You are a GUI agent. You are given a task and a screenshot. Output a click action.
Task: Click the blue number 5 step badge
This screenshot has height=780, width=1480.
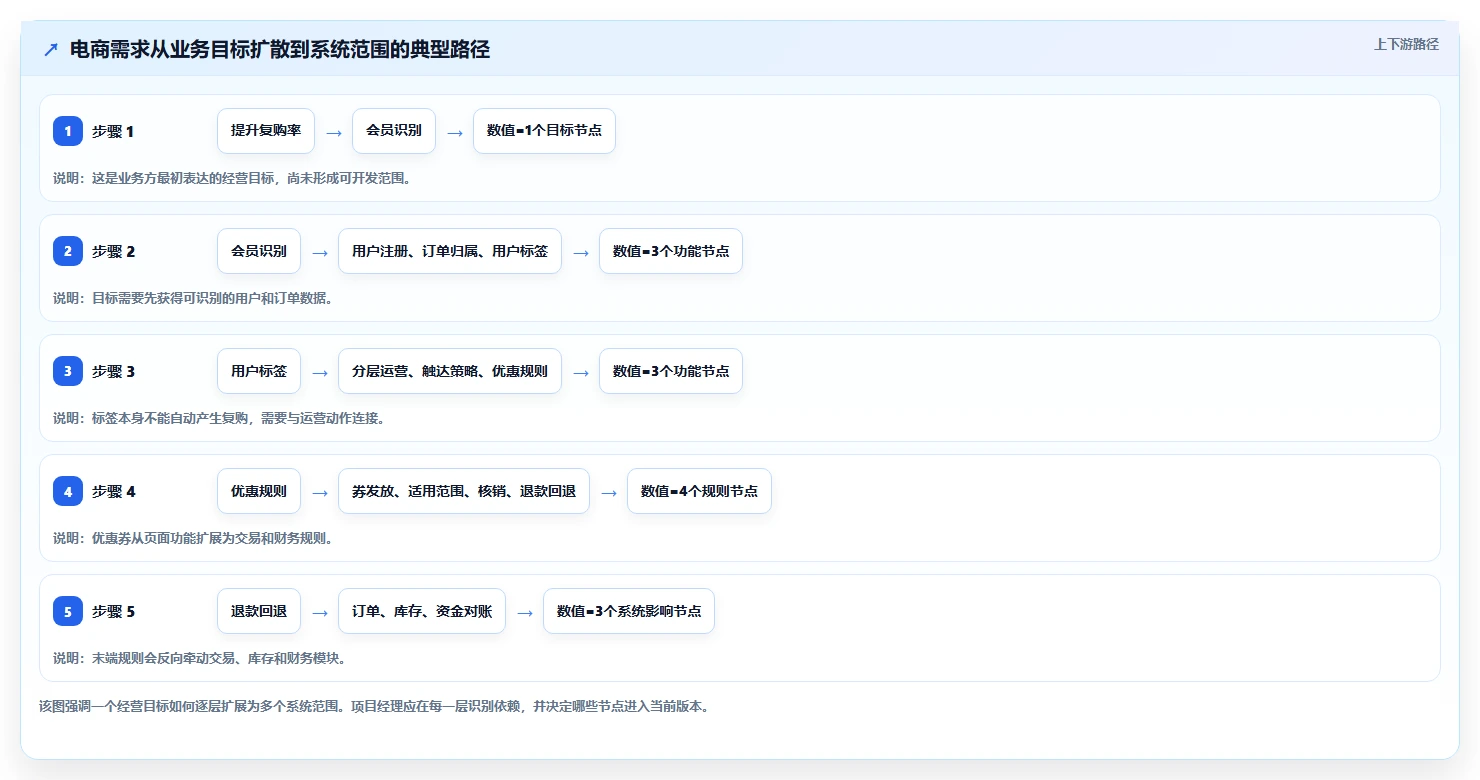[x=68, y=611]
